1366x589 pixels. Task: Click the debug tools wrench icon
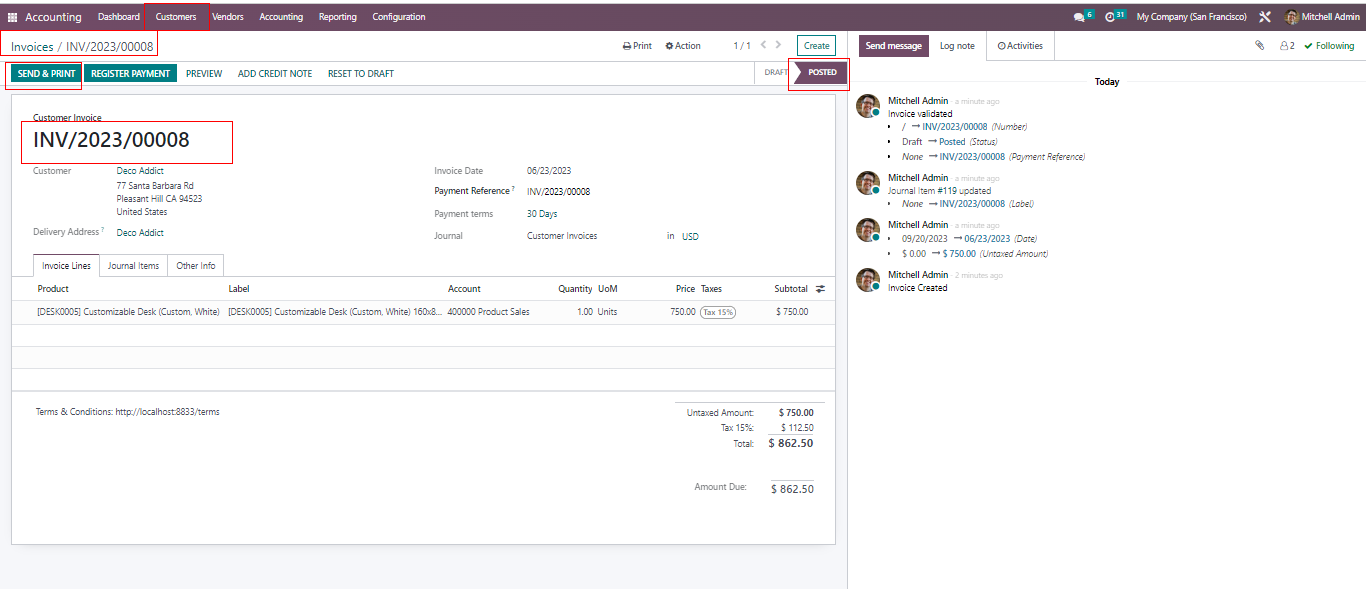pos(1265,17)
